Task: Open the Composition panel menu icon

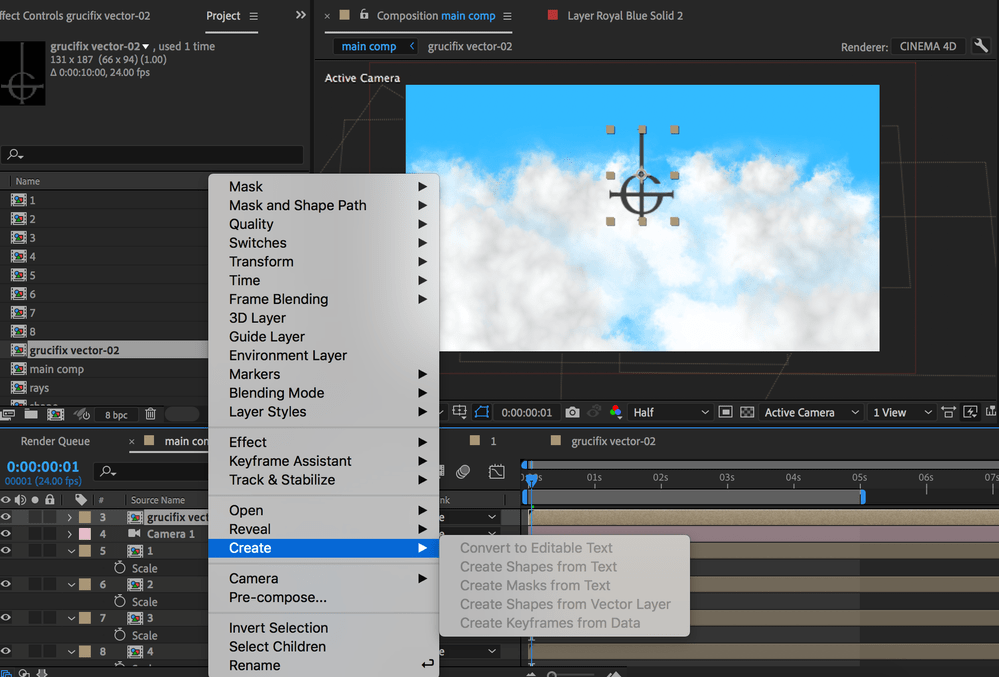Action: (x=507, y=16)
